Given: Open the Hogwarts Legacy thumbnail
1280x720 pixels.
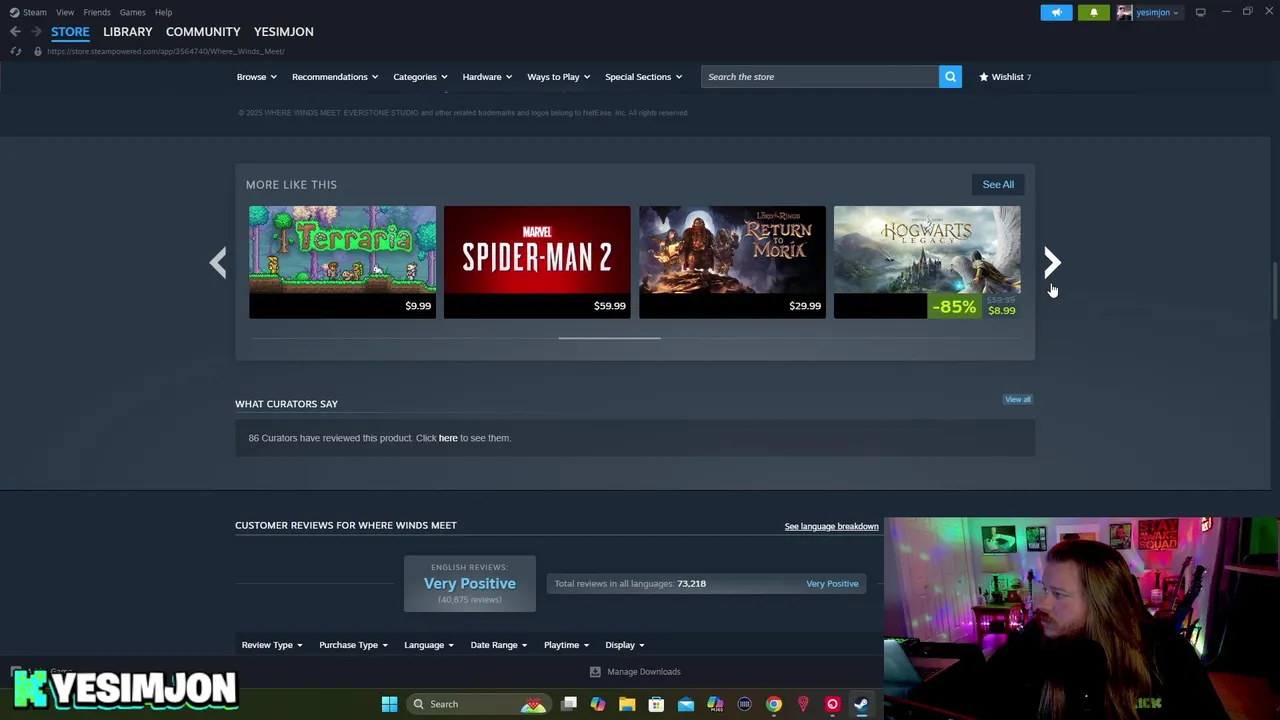Looking at the screenshot, I should coord(927,262).
